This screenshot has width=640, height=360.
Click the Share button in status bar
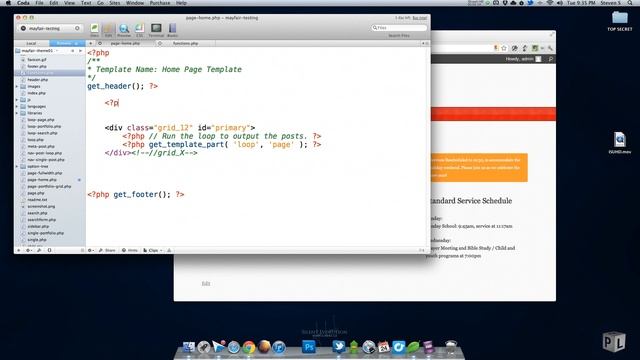click(107, 250)
